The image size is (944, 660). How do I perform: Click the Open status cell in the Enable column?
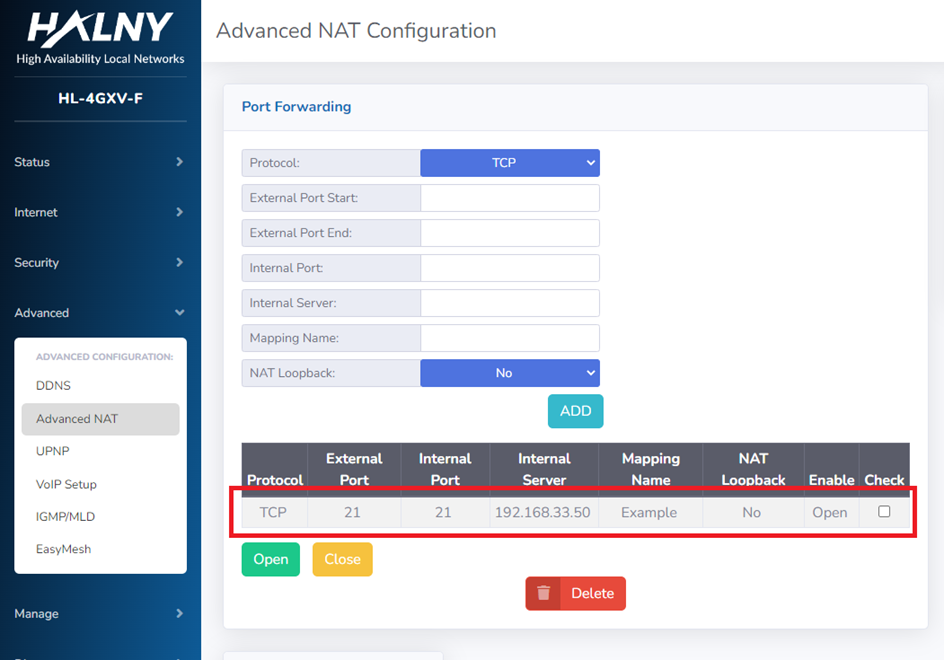[830, 512]
